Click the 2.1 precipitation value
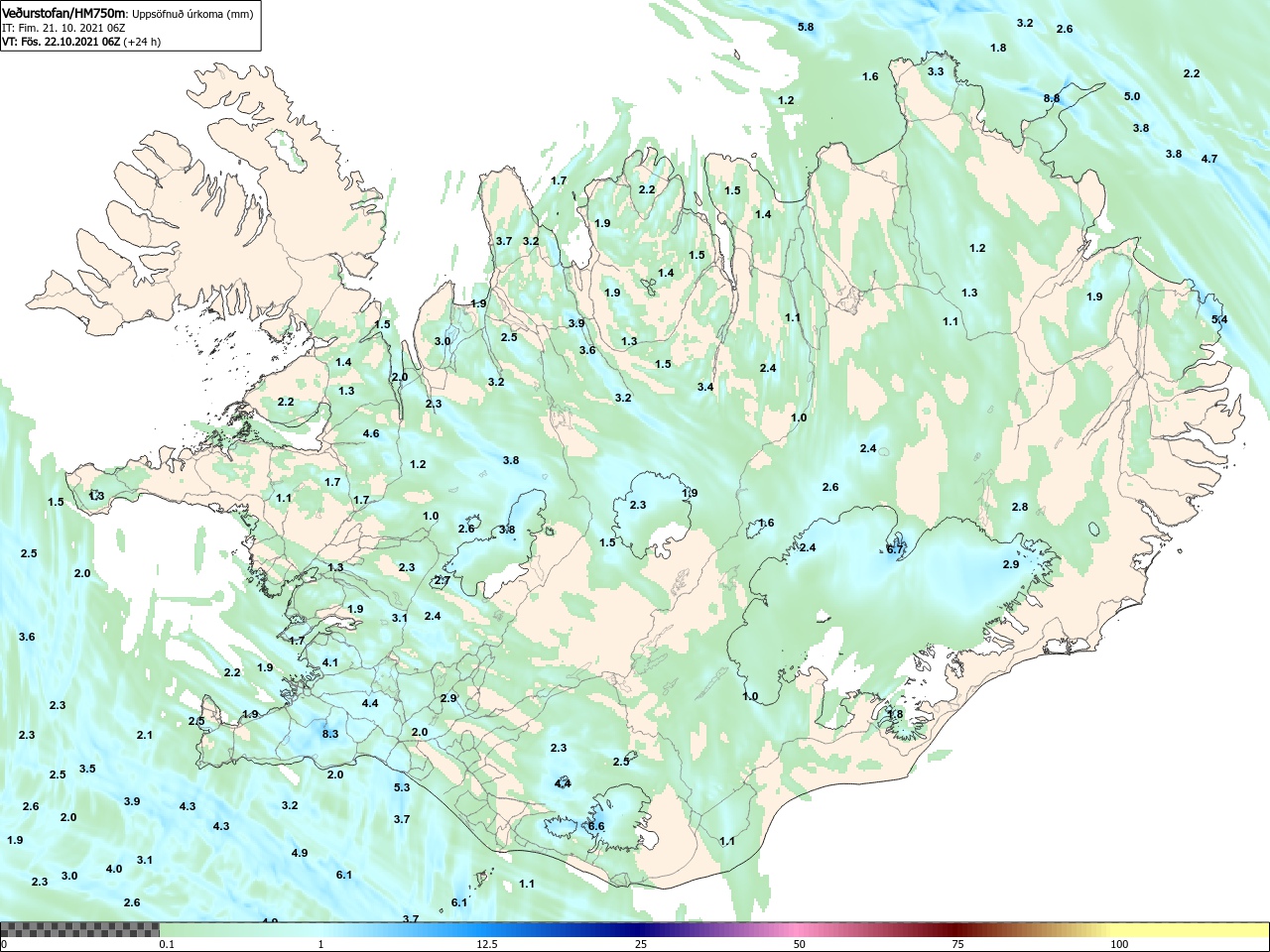Screen dimensions: 1270x952 pos(145,735)
